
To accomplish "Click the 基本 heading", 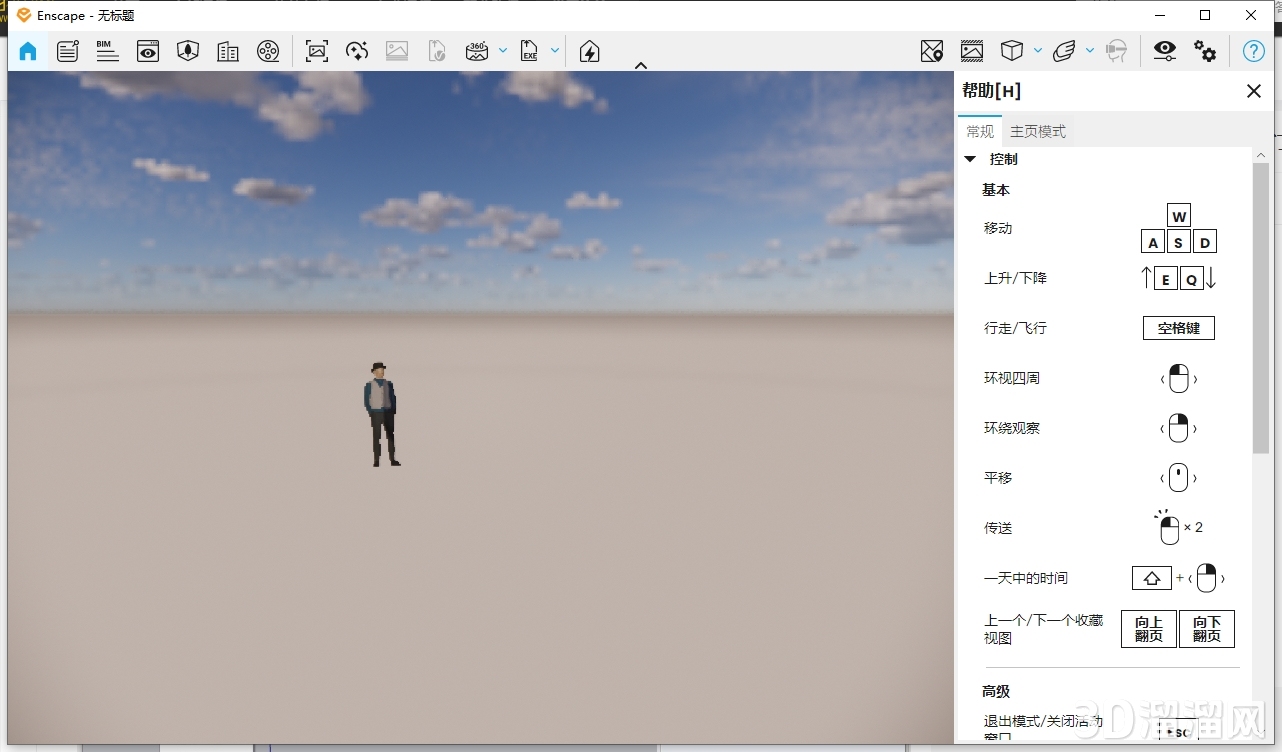I will [996, 190].
